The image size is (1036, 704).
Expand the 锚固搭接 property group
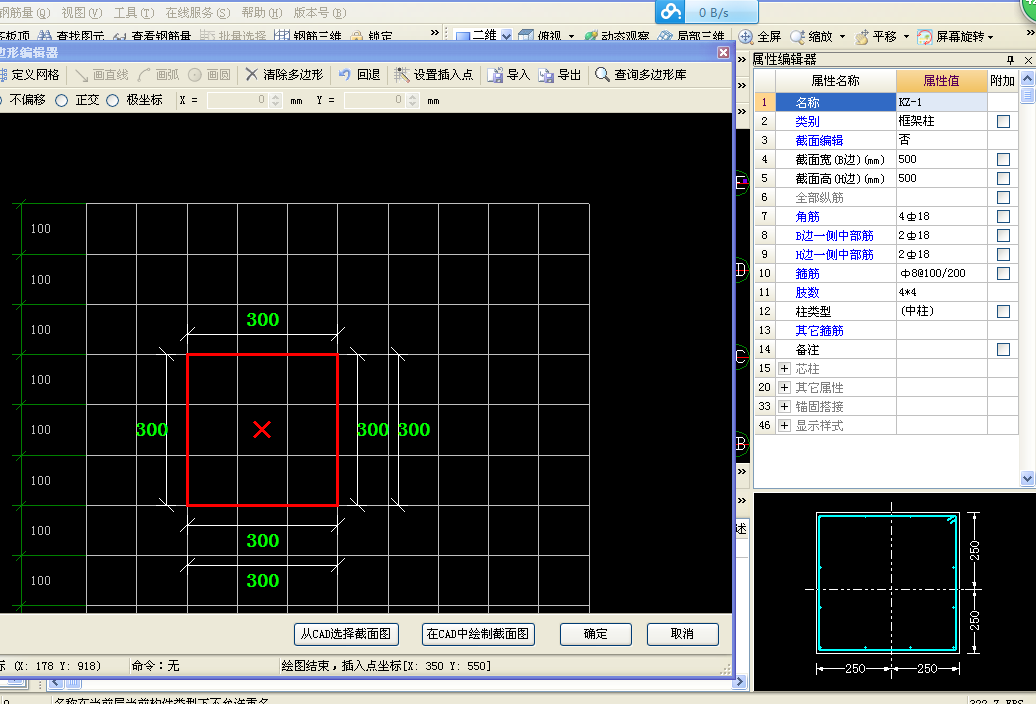784,406
